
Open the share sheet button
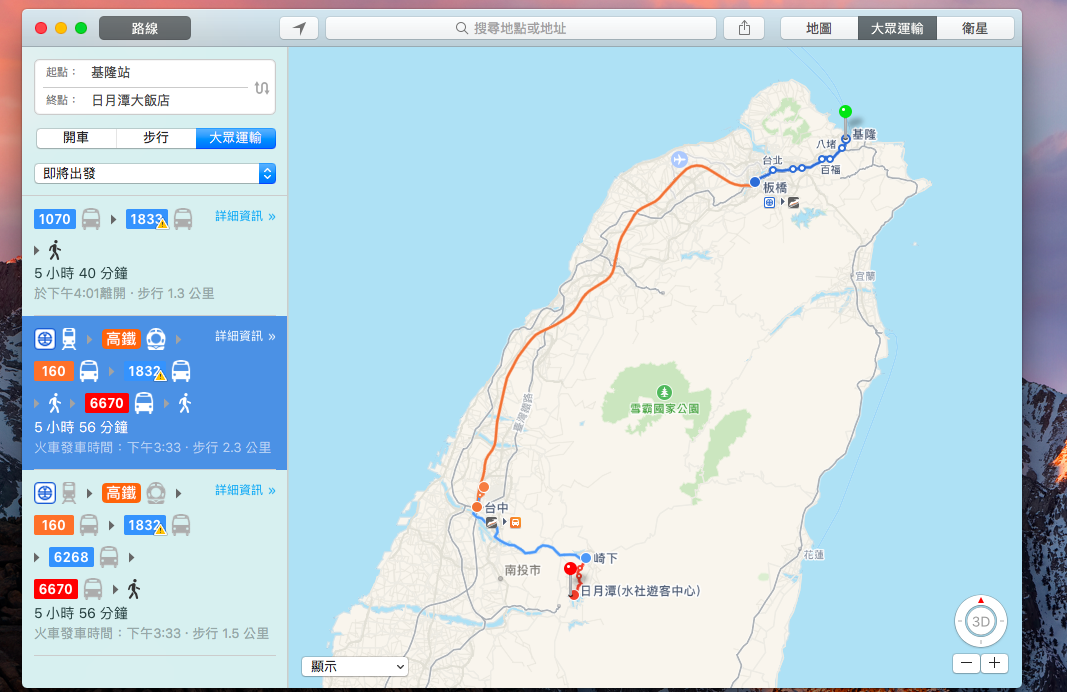(744, 28)
